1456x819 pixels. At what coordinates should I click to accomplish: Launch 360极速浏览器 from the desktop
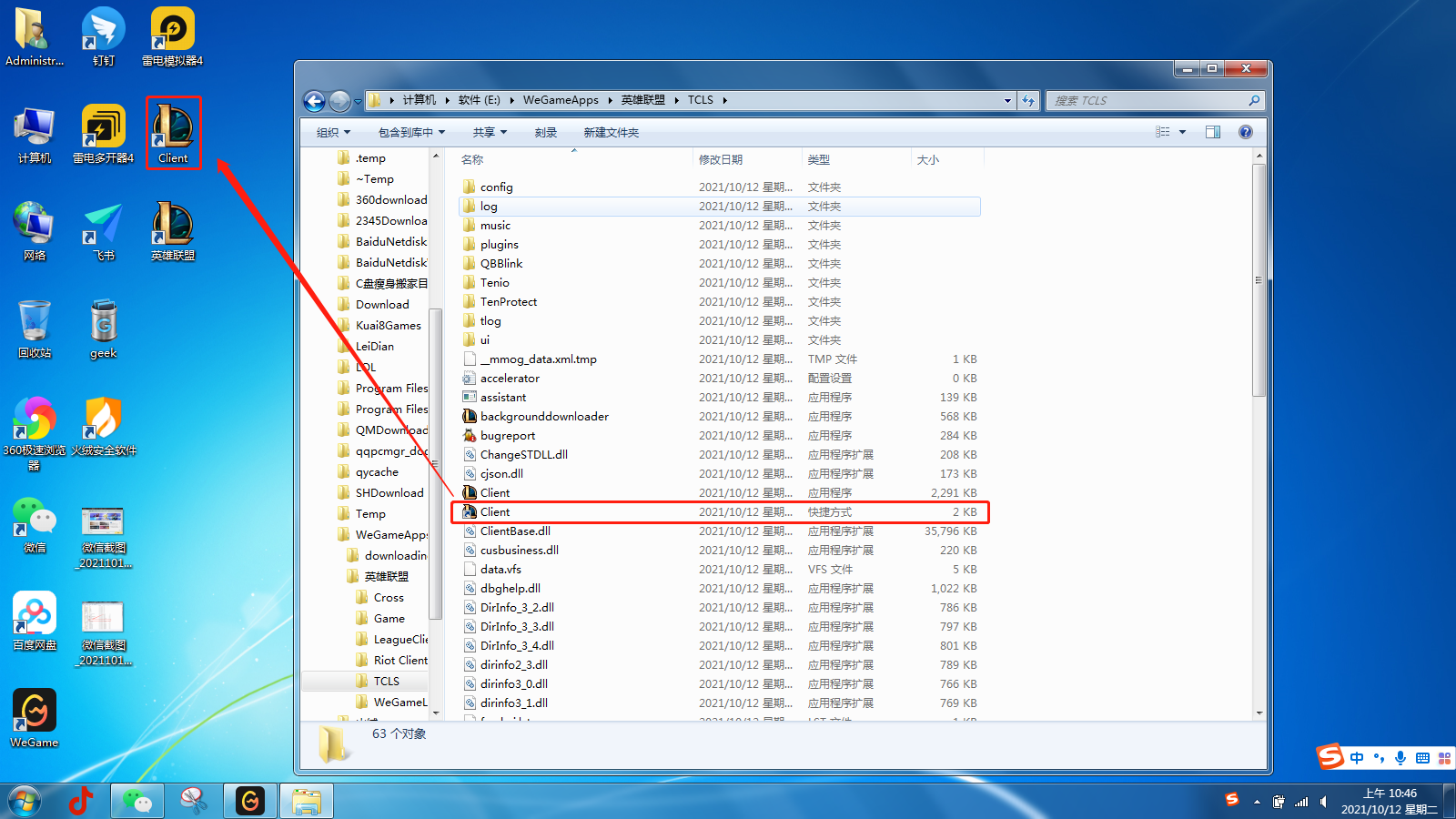pos(35,433)
